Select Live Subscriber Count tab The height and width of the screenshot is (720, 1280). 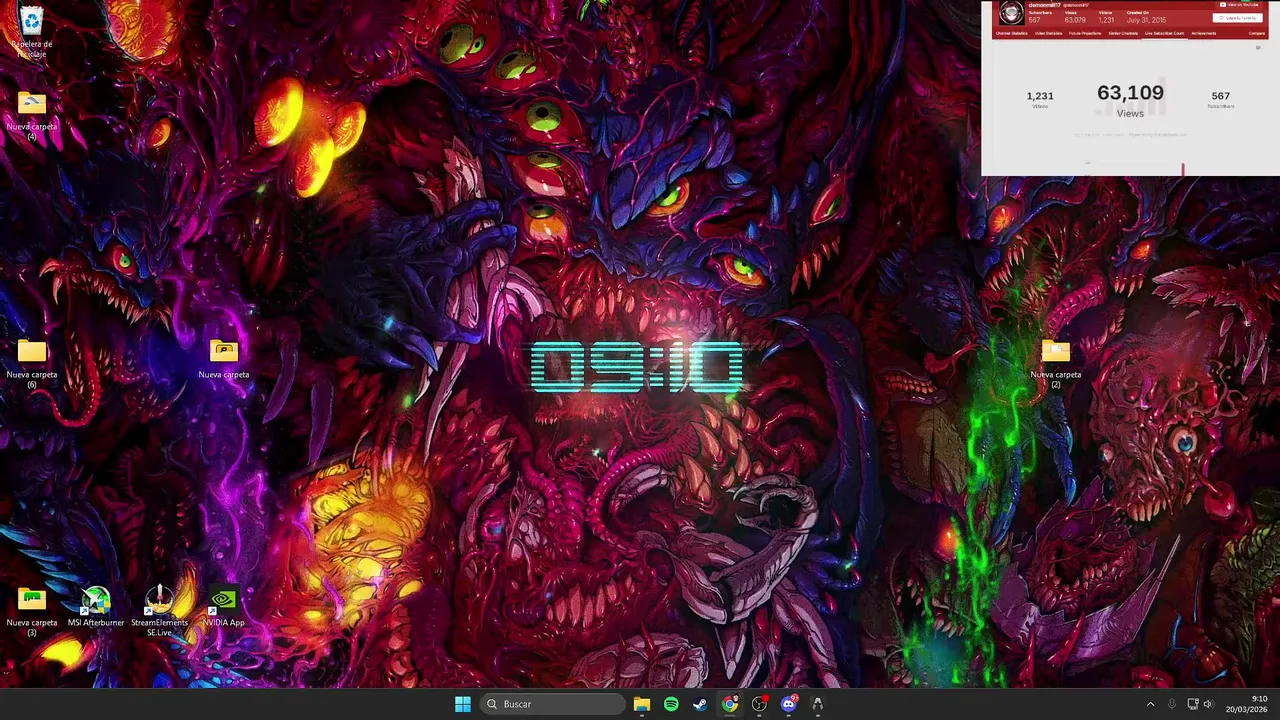tap(1165, 33)
